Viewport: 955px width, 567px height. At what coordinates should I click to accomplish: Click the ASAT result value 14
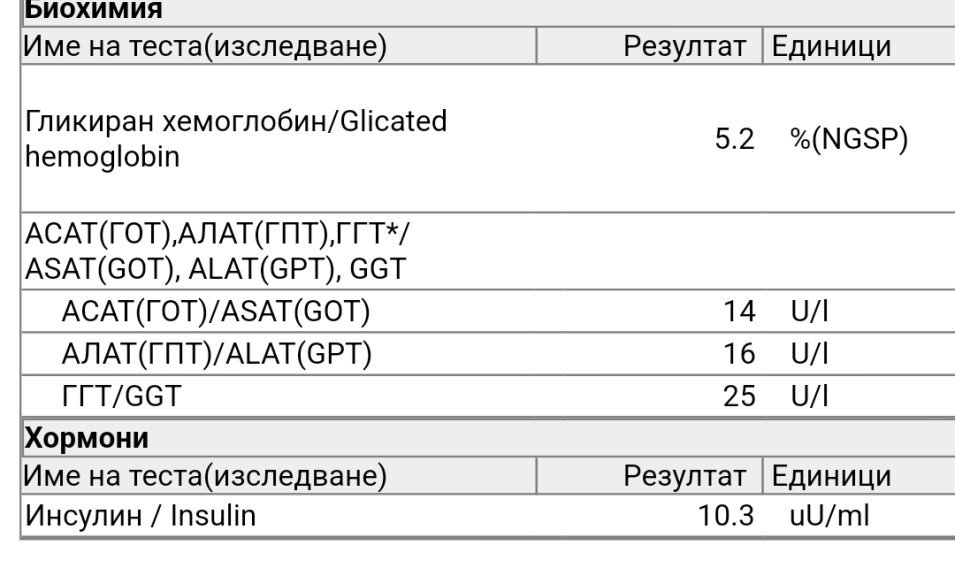pos(739,312)
